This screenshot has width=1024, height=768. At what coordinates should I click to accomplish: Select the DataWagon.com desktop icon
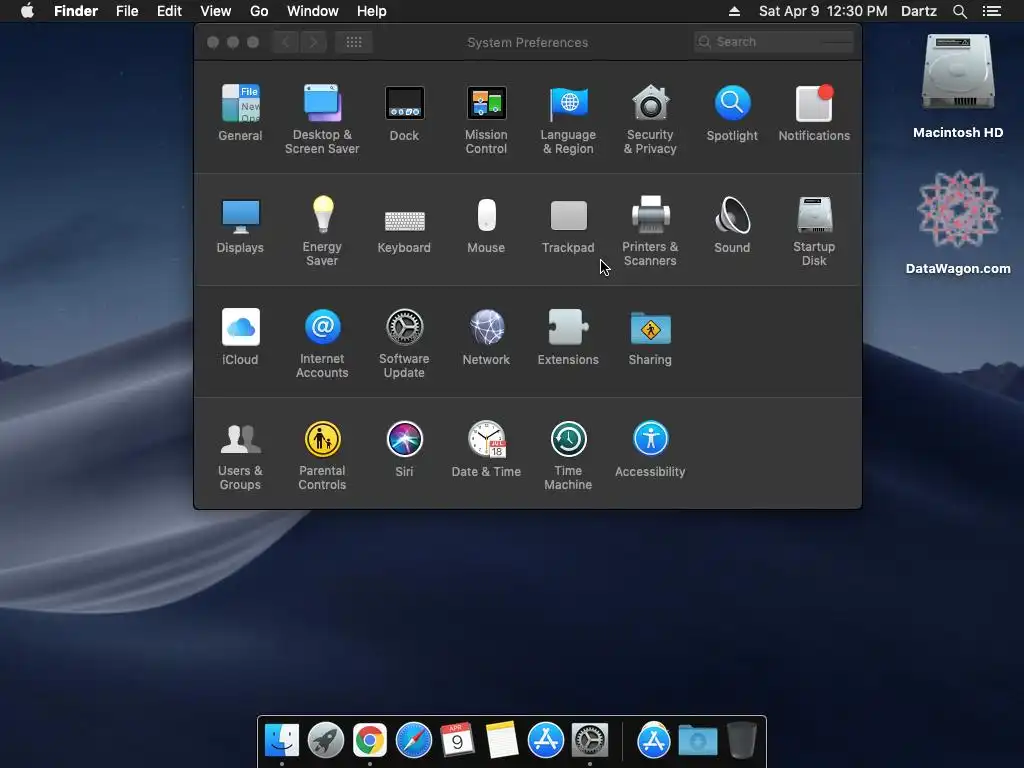(x=958, y=222)
